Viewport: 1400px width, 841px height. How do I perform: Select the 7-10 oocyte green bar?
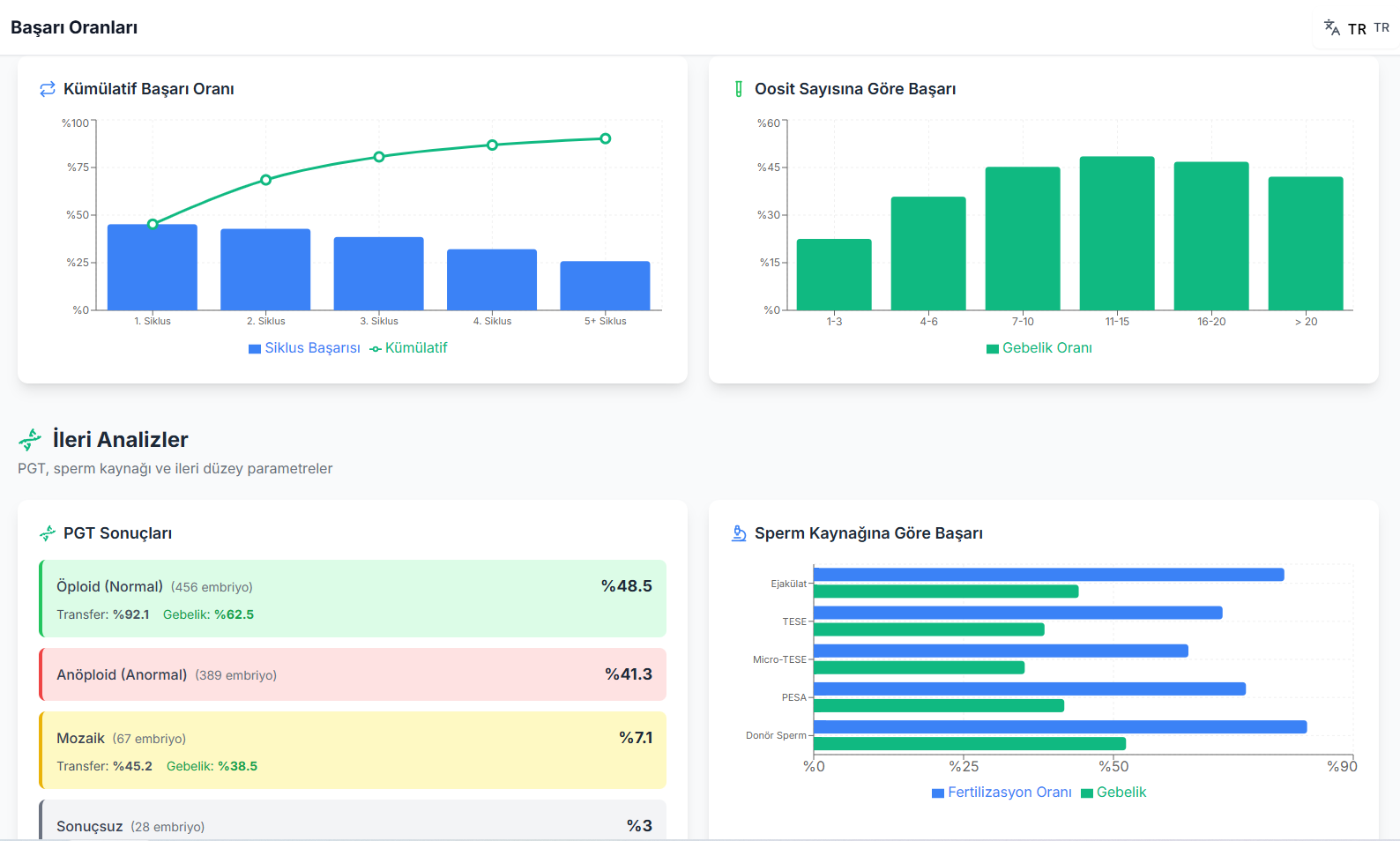1023,238
